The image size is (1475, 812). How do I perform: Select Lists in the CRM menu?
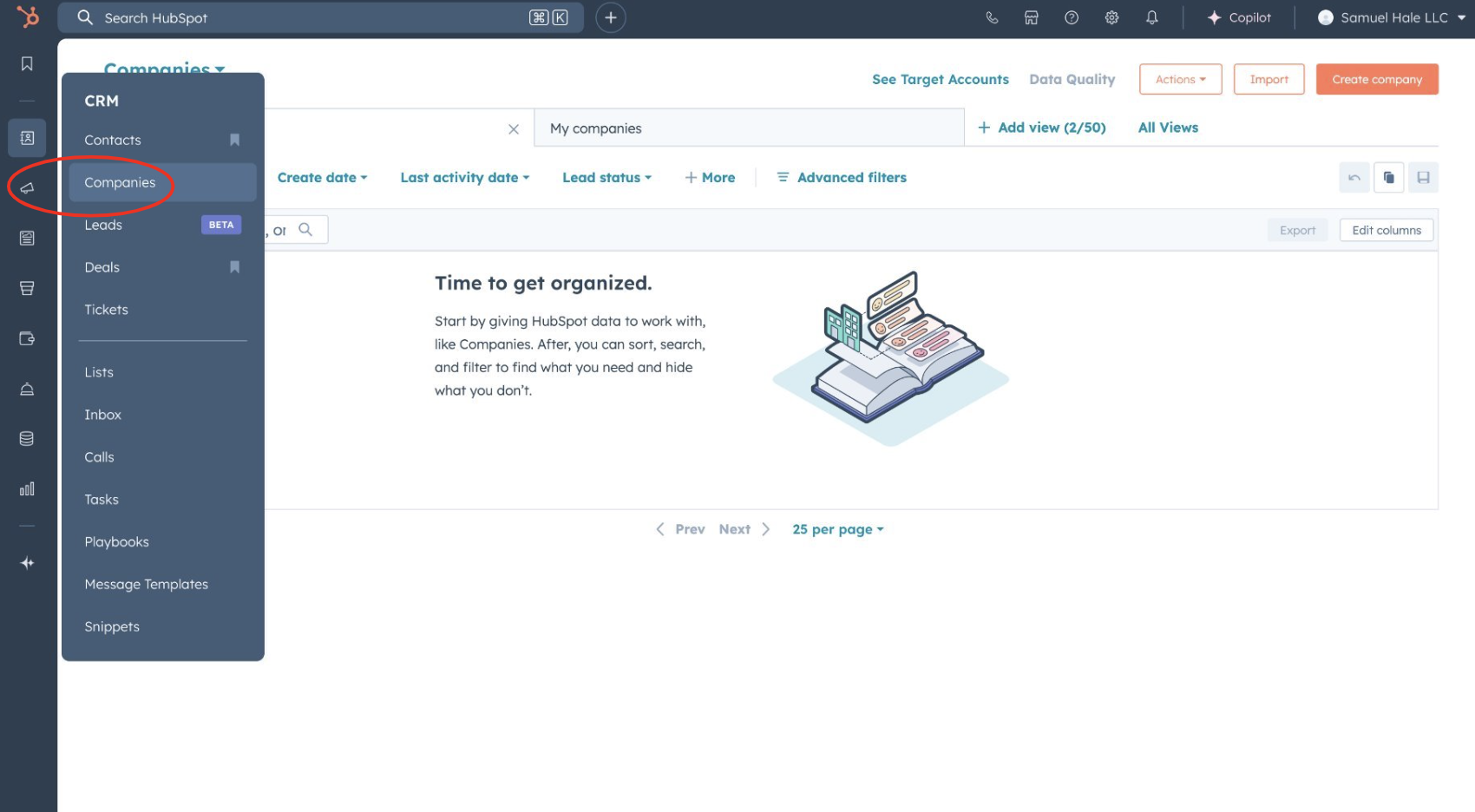(x=99, y=372)
